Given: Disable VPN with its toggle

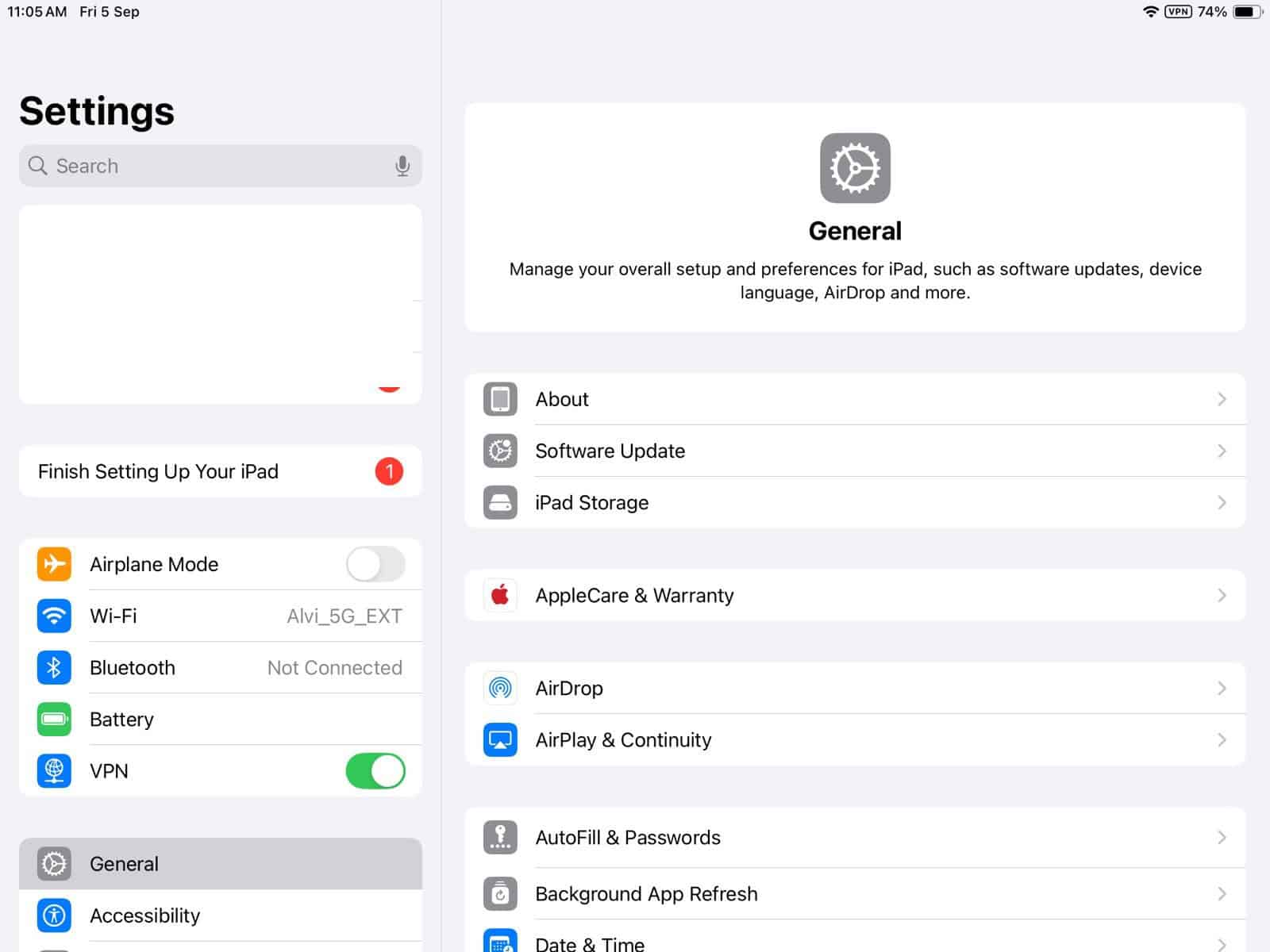Looking at the screenshot, I should tap(375, 770).
